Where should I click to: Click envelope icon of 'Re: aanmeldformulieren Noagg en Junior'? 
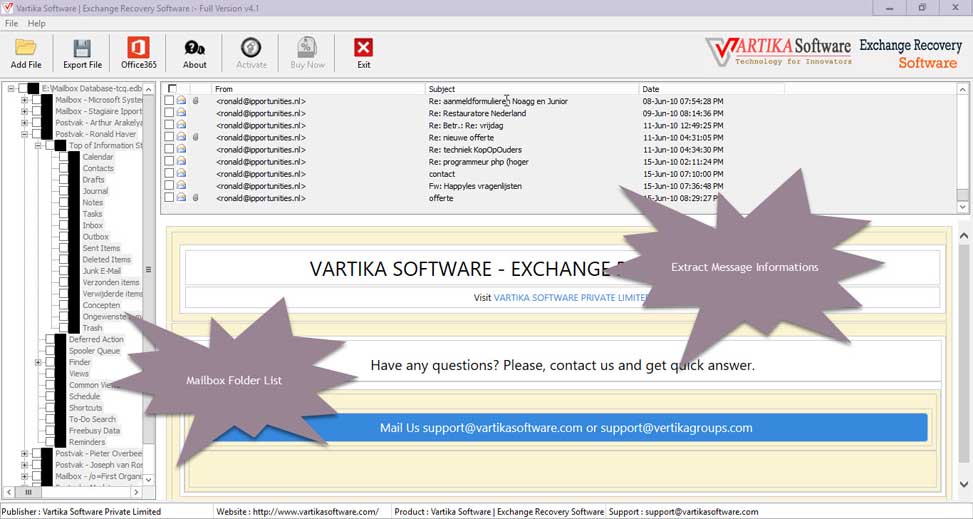181,101
